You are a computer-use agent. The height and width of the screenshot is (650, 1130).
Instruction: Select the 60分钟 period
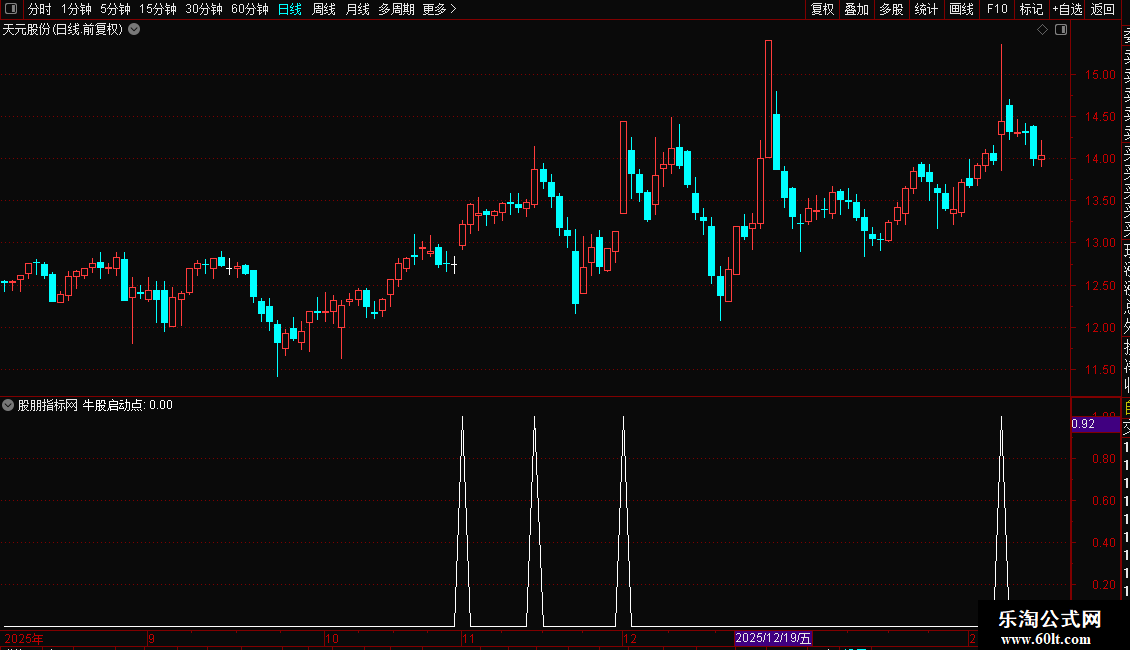pos(250,9)
